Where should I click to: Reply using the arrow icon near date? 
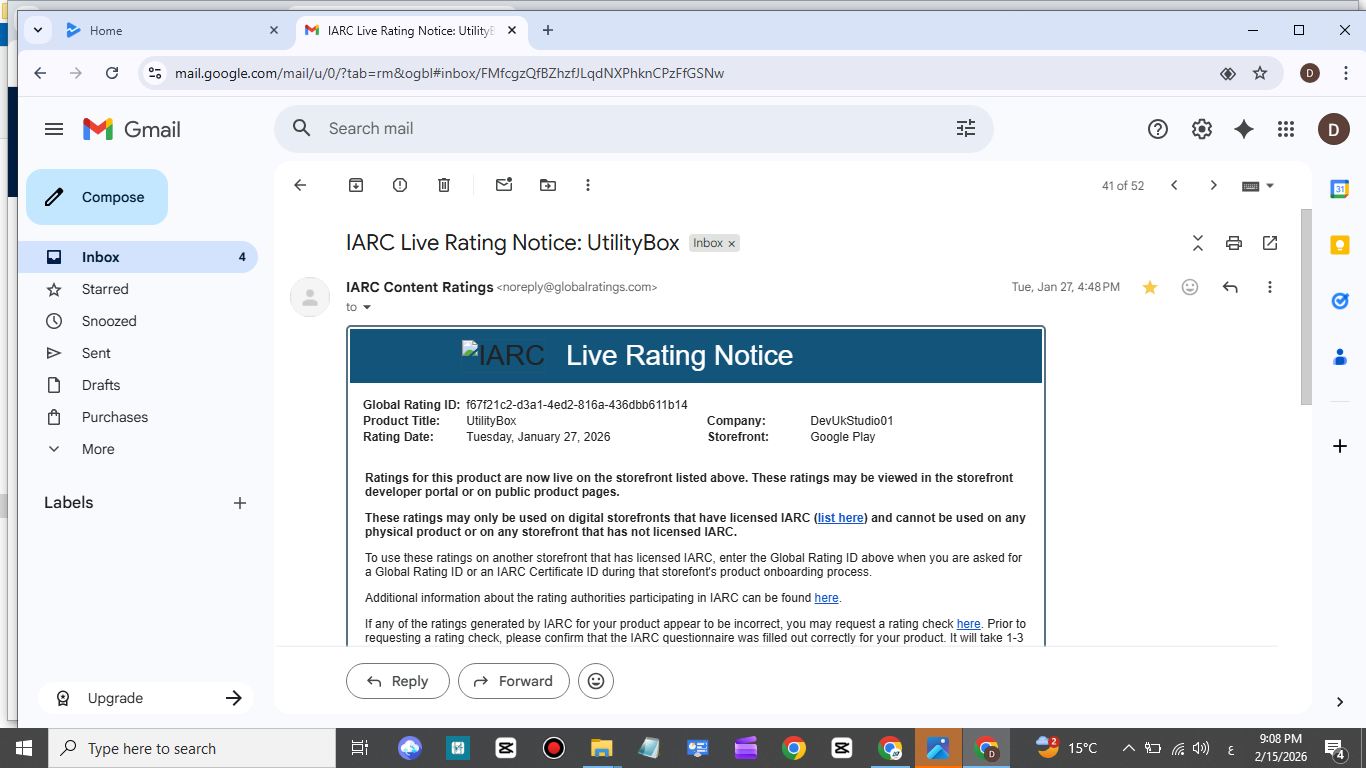click(1230, 287)
